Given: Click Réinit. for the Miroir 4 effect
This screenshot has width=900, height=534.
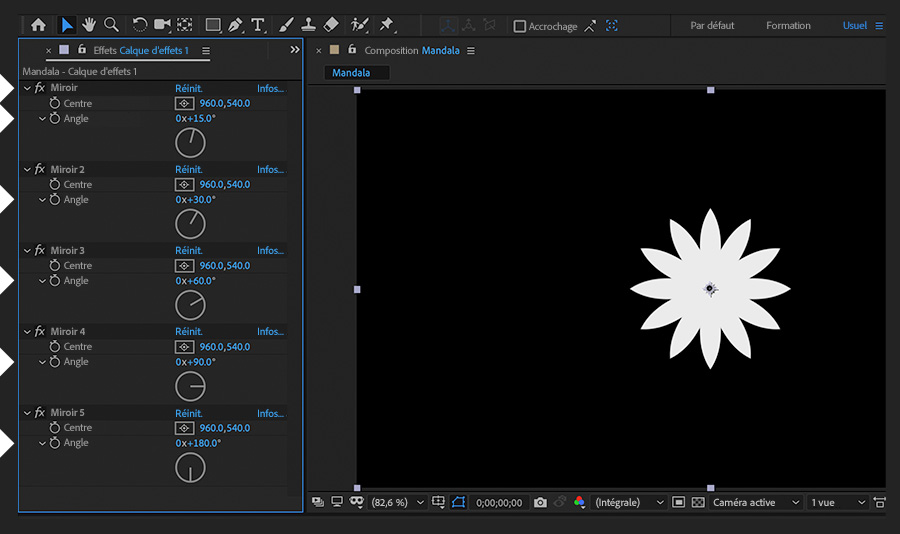Looking at the screenshot, I should [189, 332].
